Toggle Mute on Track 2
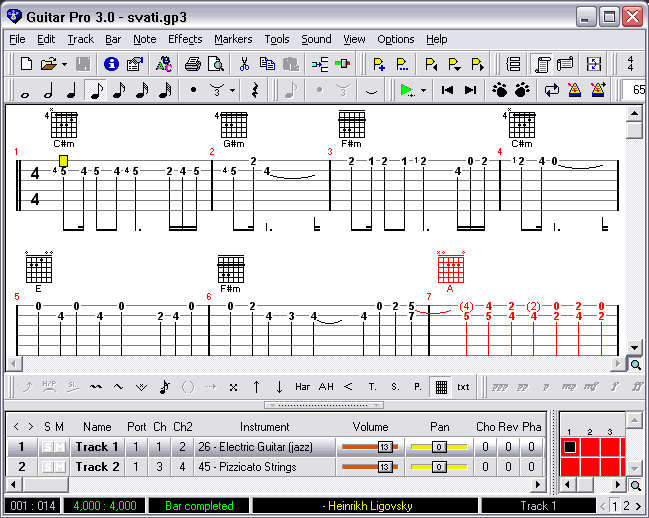 click(60, 467)
